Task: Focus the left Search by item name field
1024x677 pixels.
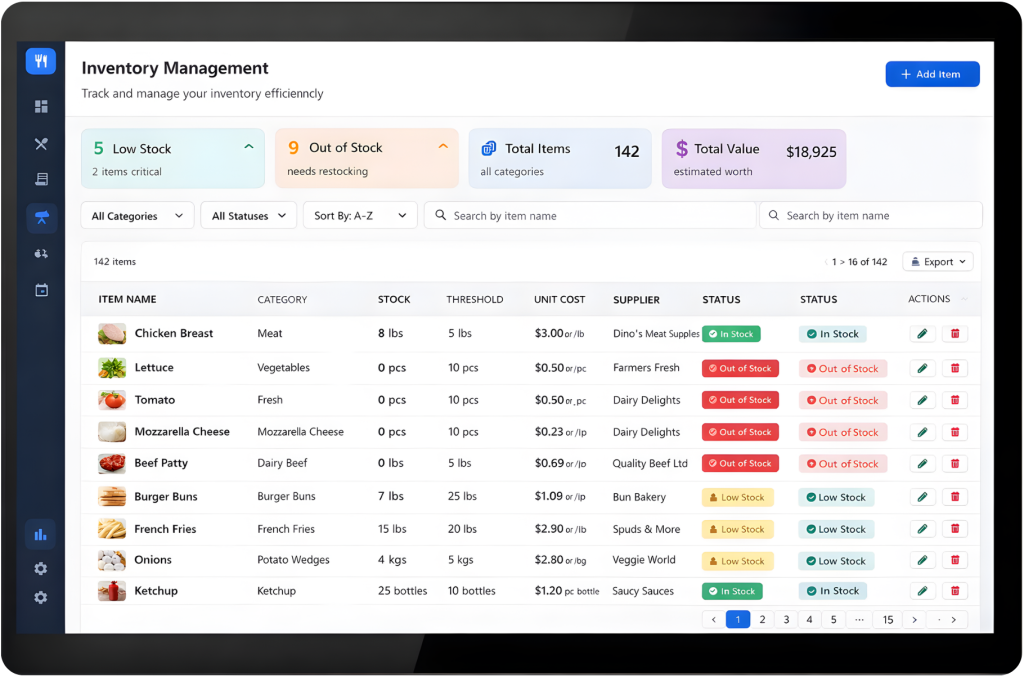Action: [x=590, y=216]
